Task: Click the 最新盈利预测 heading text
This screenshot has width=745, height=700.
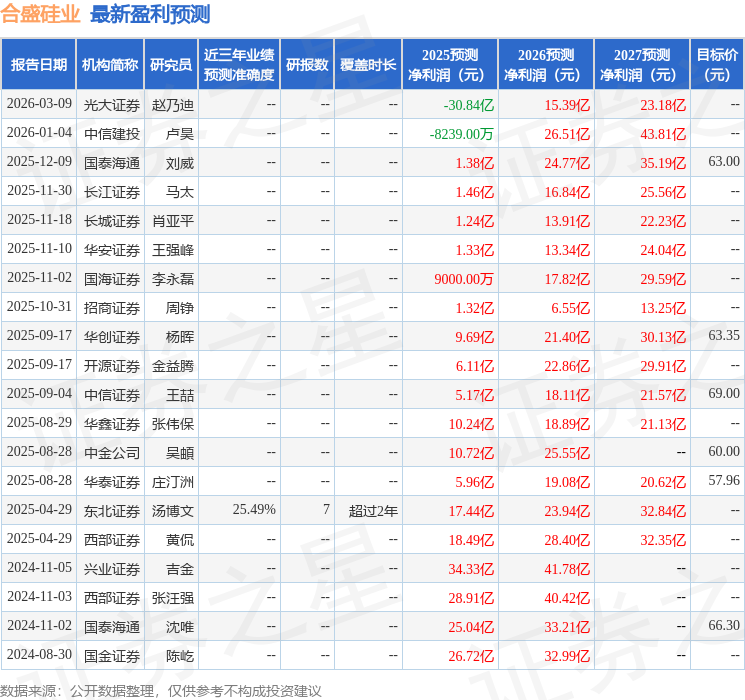Action: pyautogui.click(x=150, y=14)
